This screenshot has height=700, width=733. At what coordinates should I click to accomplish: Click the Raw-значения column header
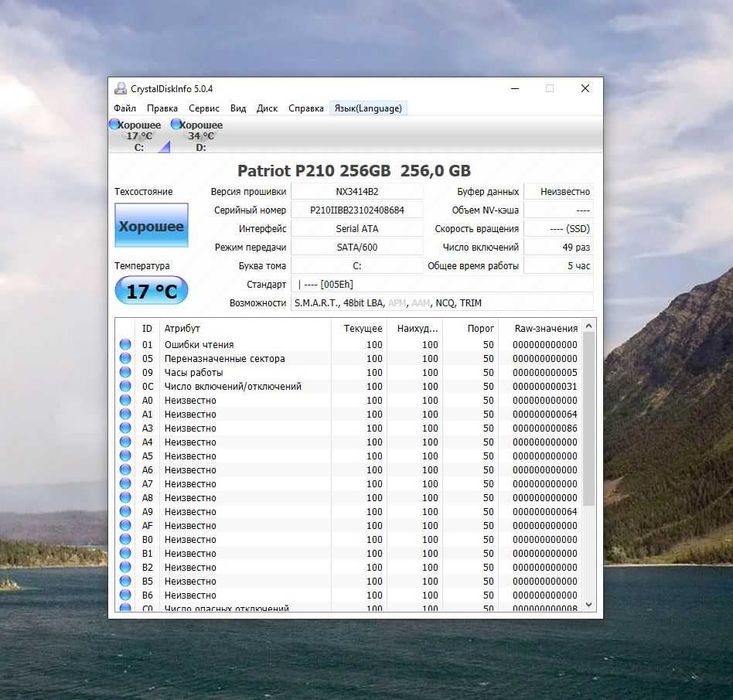[x=541, y=328]
